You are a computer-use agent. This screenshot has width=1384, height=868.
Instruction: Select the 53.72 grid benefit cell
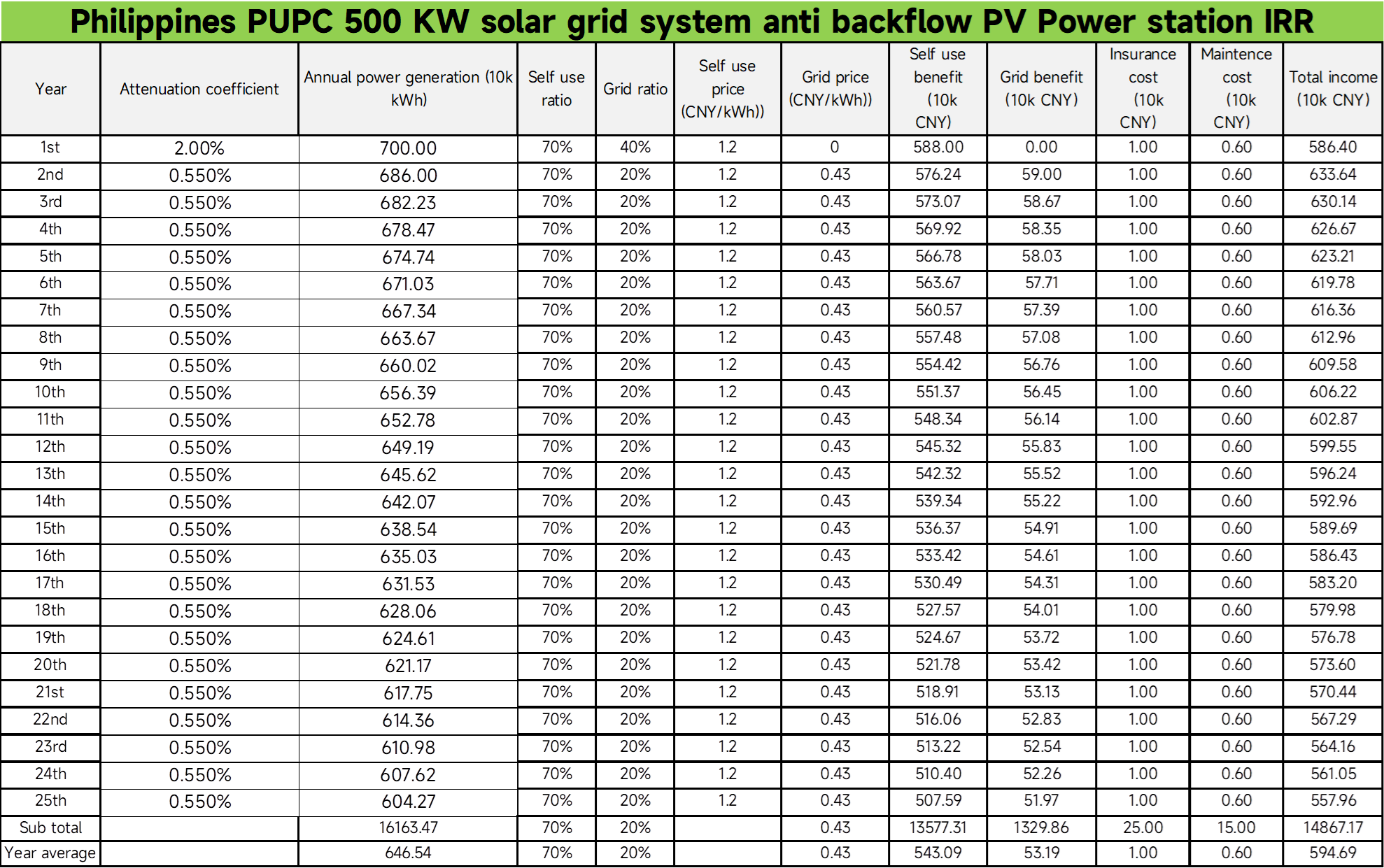point(1042,638)
